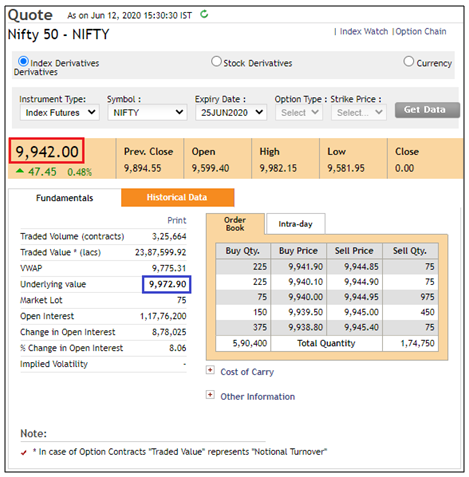Select the Currency Derivatives radio button
The height and width of the screenshot is (477, 469).
pyautogui.click(x=409, y=61)
